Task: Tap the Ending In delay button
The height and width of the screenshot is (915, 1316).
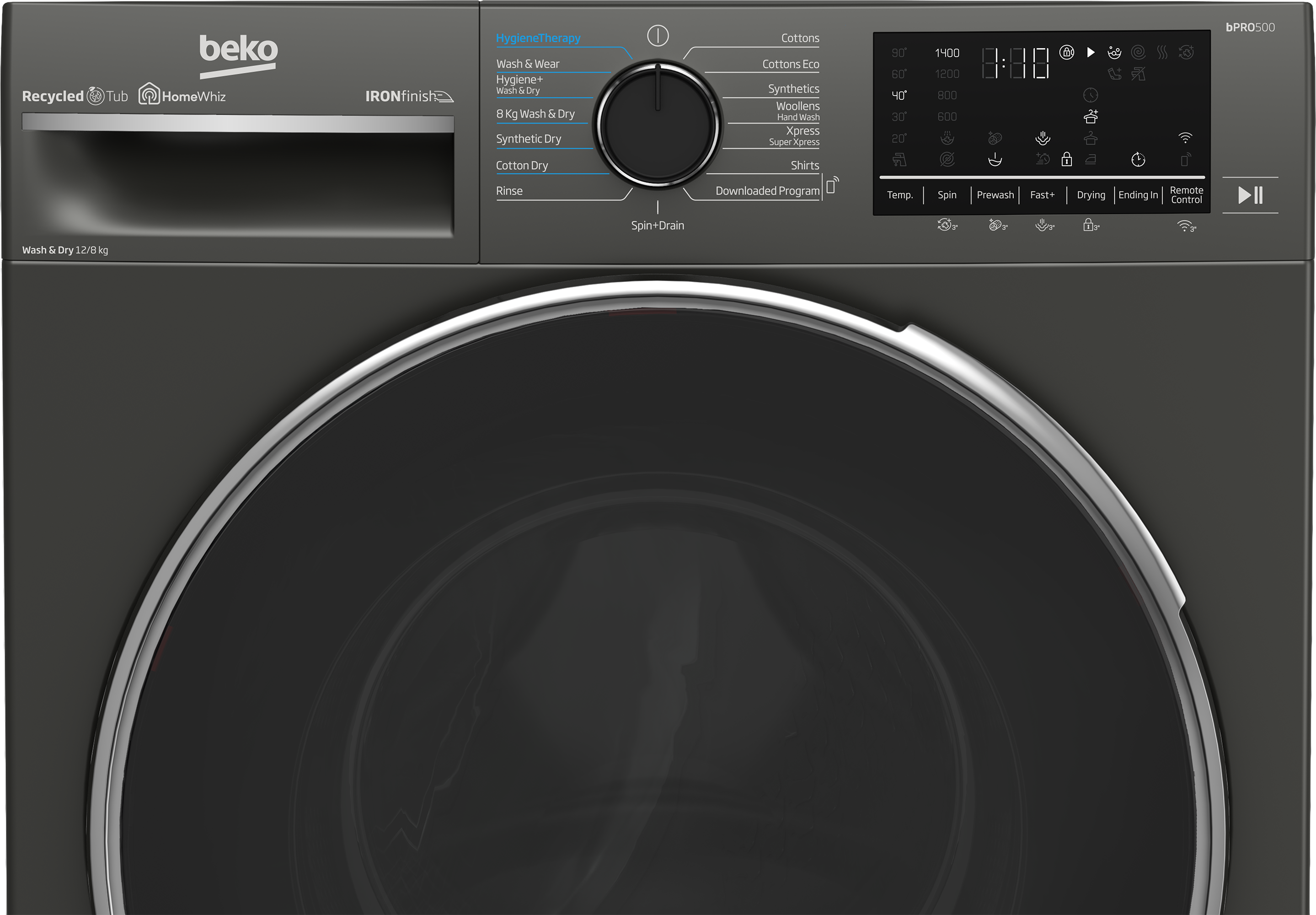Action: pyautogui.click(x=1138, y=195)
